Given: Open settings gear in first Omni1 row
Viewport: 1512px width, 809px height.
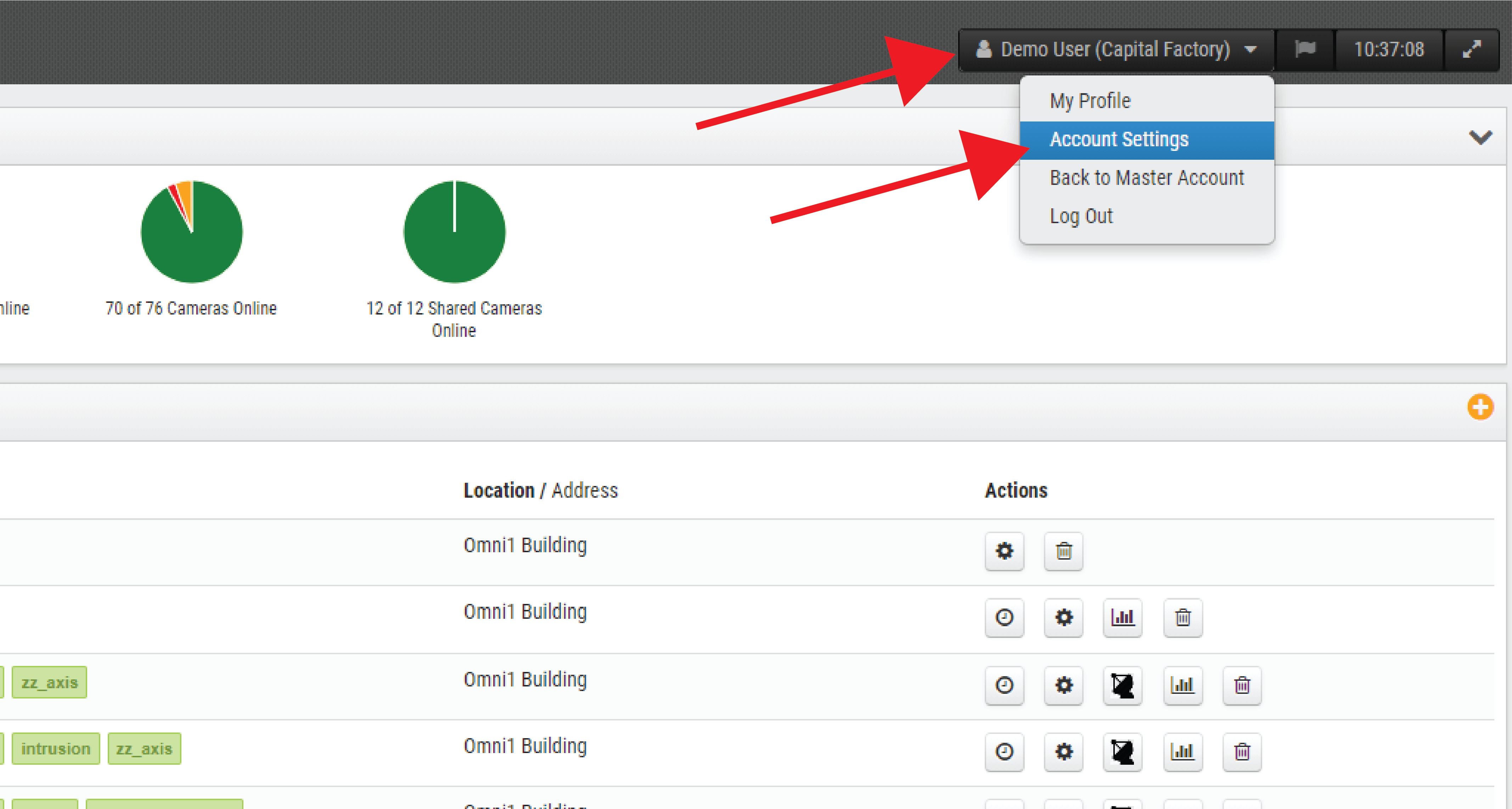Looking at the screenshot, I should coord(1004,551).
